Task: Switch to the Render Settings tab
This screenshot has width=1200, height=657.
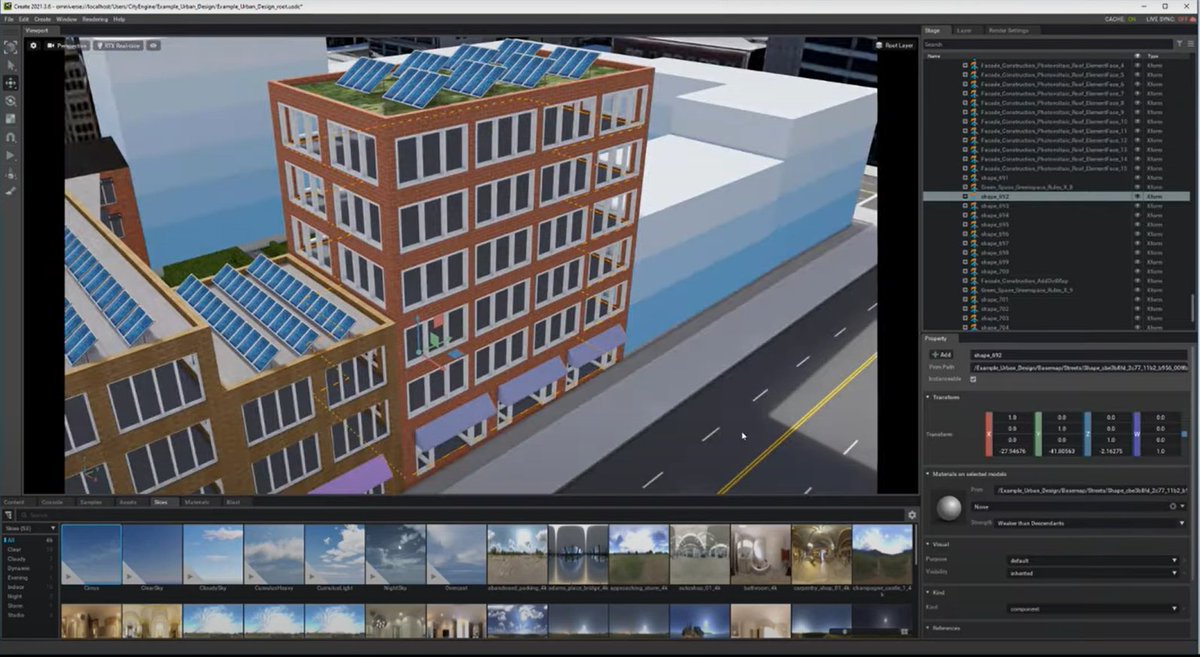Action: [1008, 30]
